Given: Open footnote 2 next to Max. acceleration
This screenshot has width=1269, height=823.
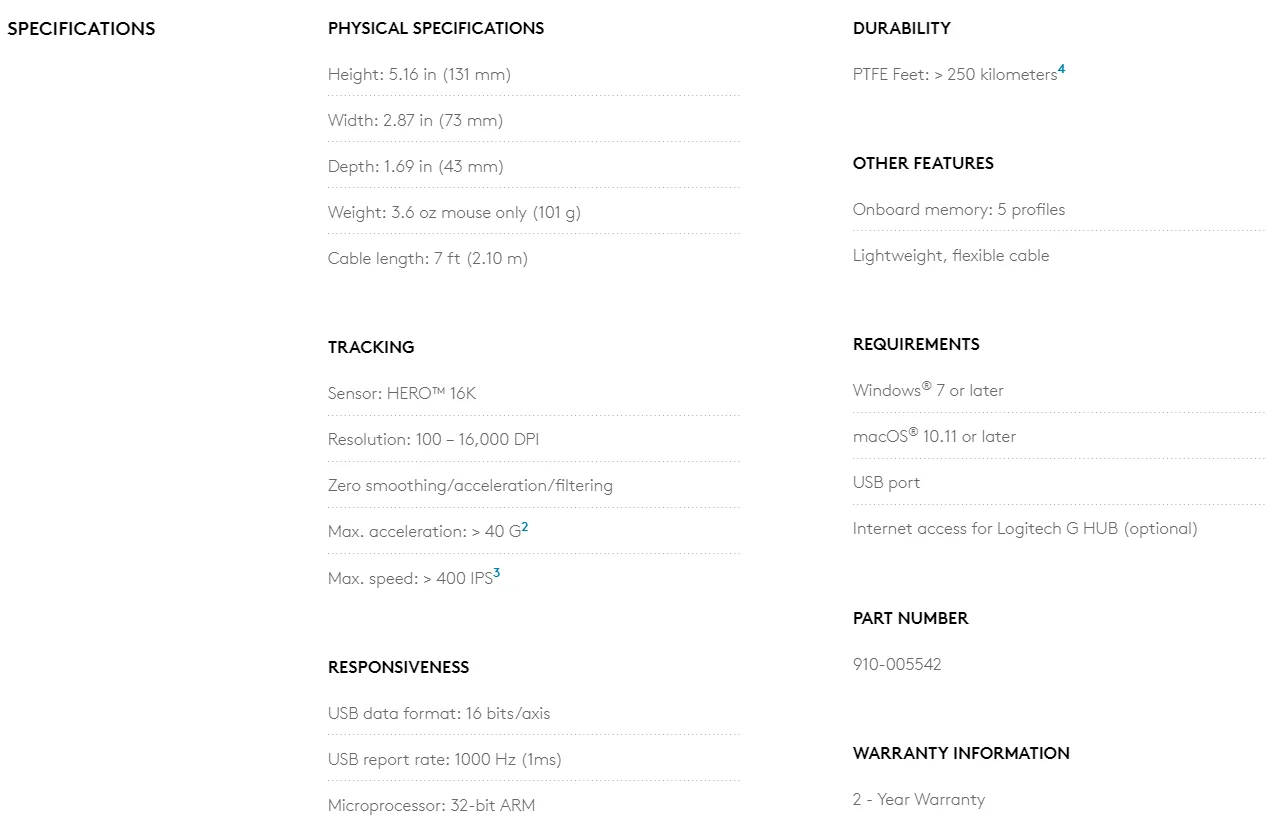Looking at the screenshot, I should click(525, 526).
